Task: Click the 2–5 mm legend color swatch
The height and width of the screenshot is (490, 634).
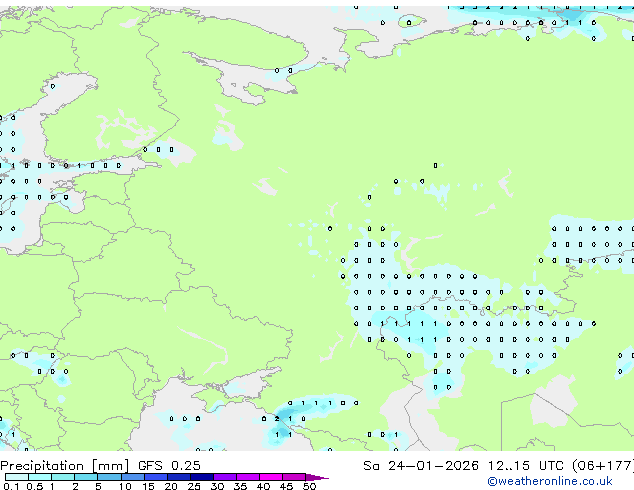Action: click(x=86, y=477)
